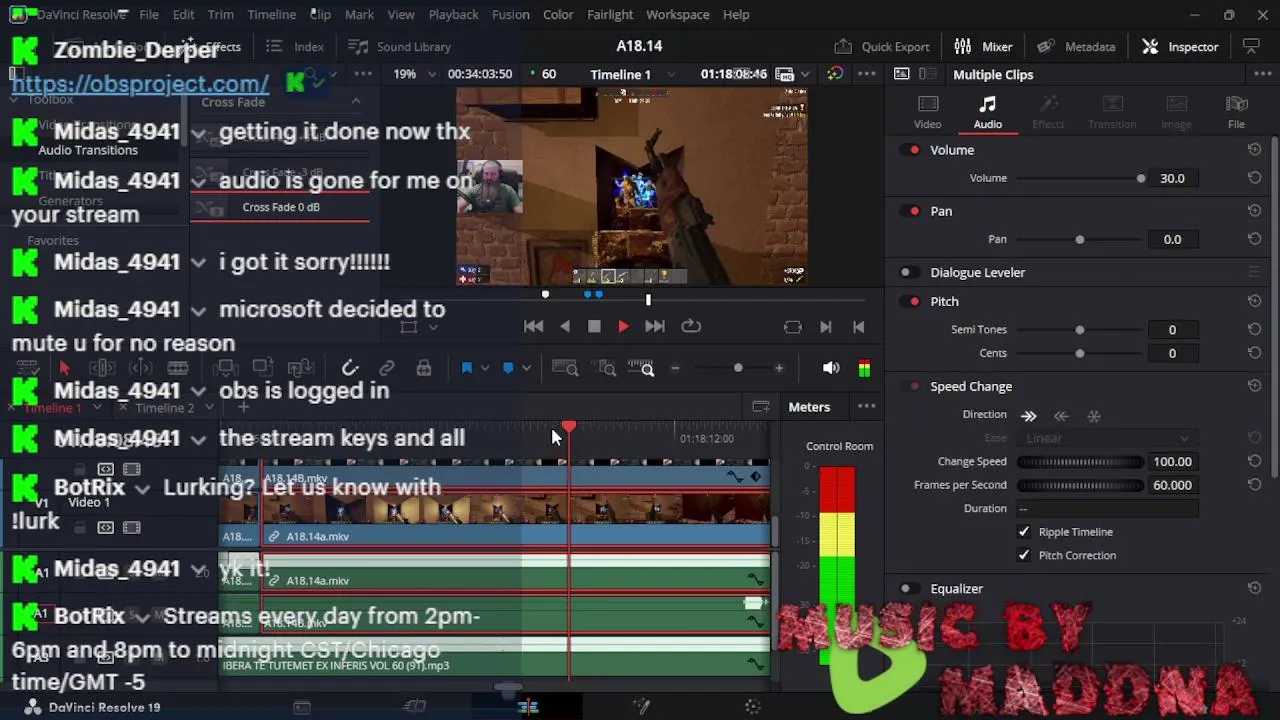Open the Playback menu
Image resolution: width=1280 pixels, height=720 pixels.
coord(453,14)
